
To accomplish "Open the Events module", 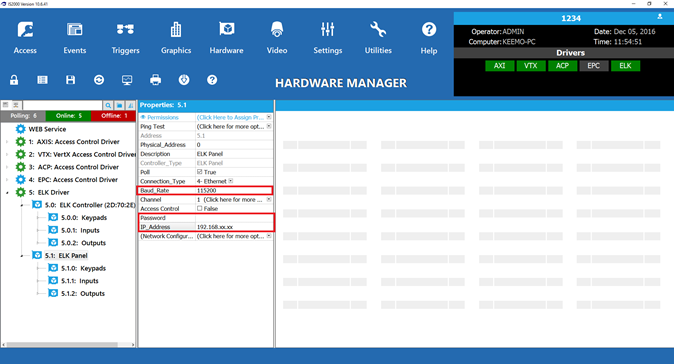I will 75,38.
